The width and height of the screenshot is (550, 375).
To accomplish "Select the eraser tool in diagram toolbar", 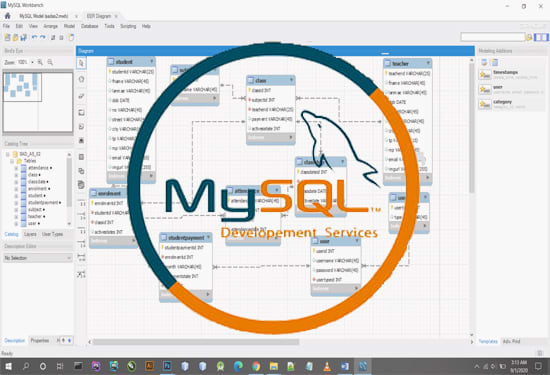I will tap(81, 96).
